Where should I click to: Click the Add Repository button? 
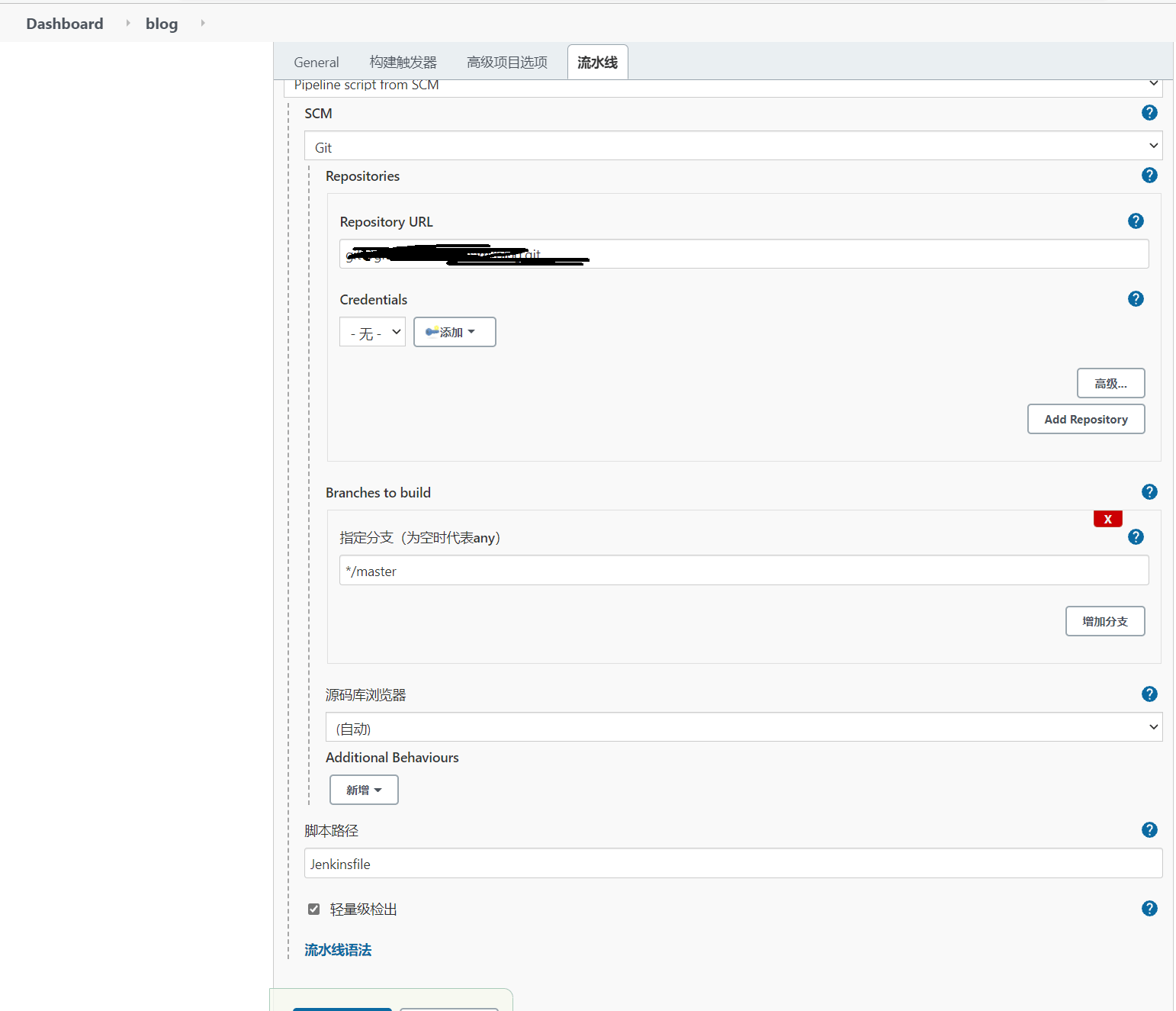[1085, 419]
